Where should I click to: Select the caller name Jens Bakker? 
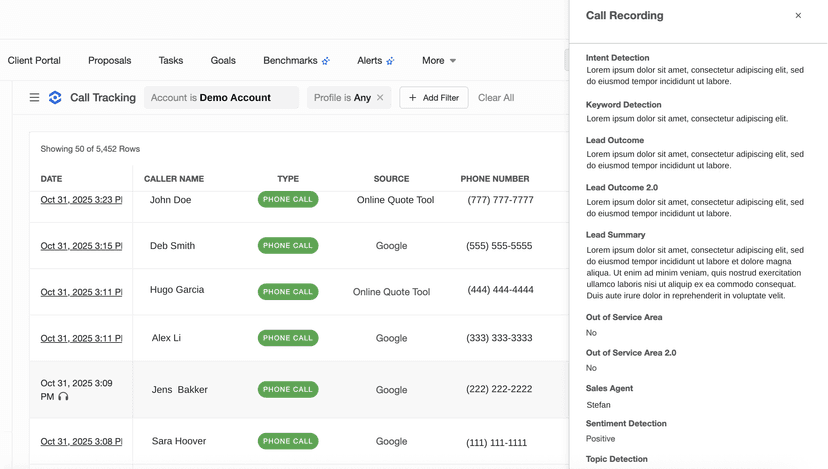coord(180,390)
